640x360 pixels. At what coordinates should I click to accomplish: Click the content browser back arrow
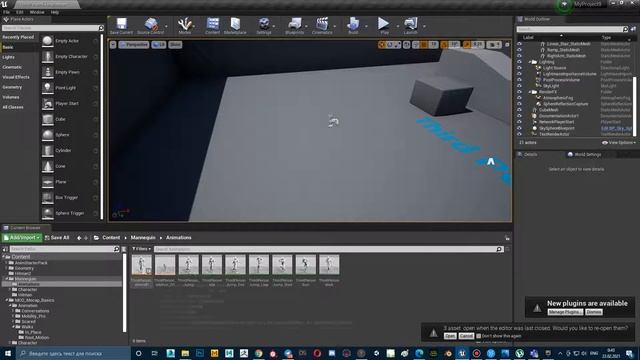pos(79,238)
